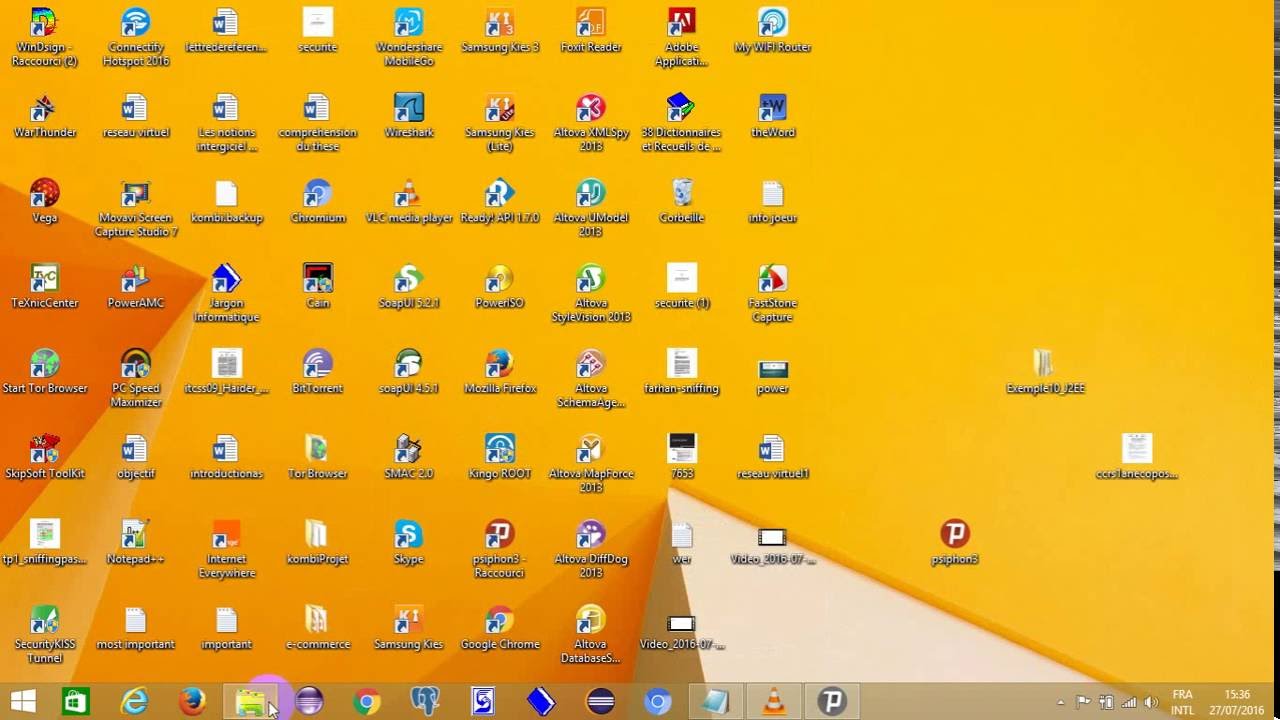Open the Chromium desktop shortcut
Screen dimensions: 1280x720
317,200
